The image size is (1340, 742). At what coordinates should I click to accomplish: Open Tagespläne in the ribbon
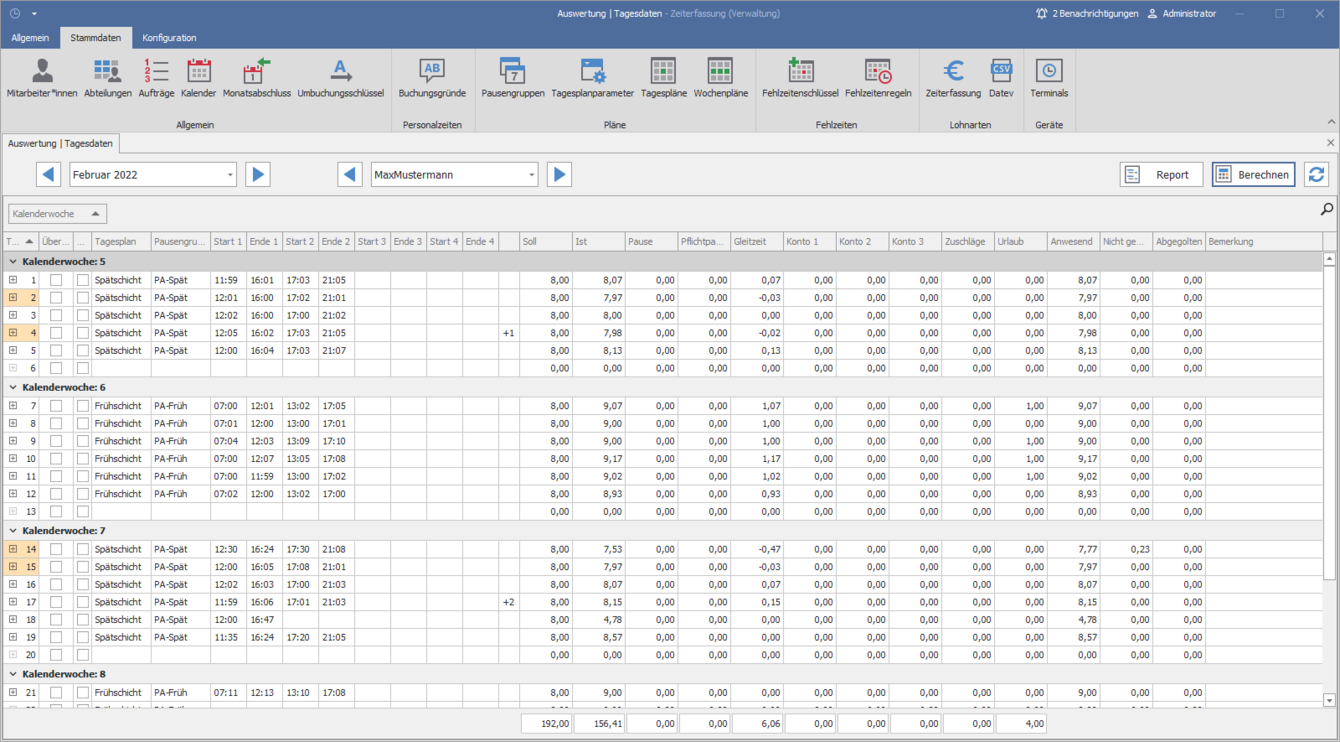664,78
